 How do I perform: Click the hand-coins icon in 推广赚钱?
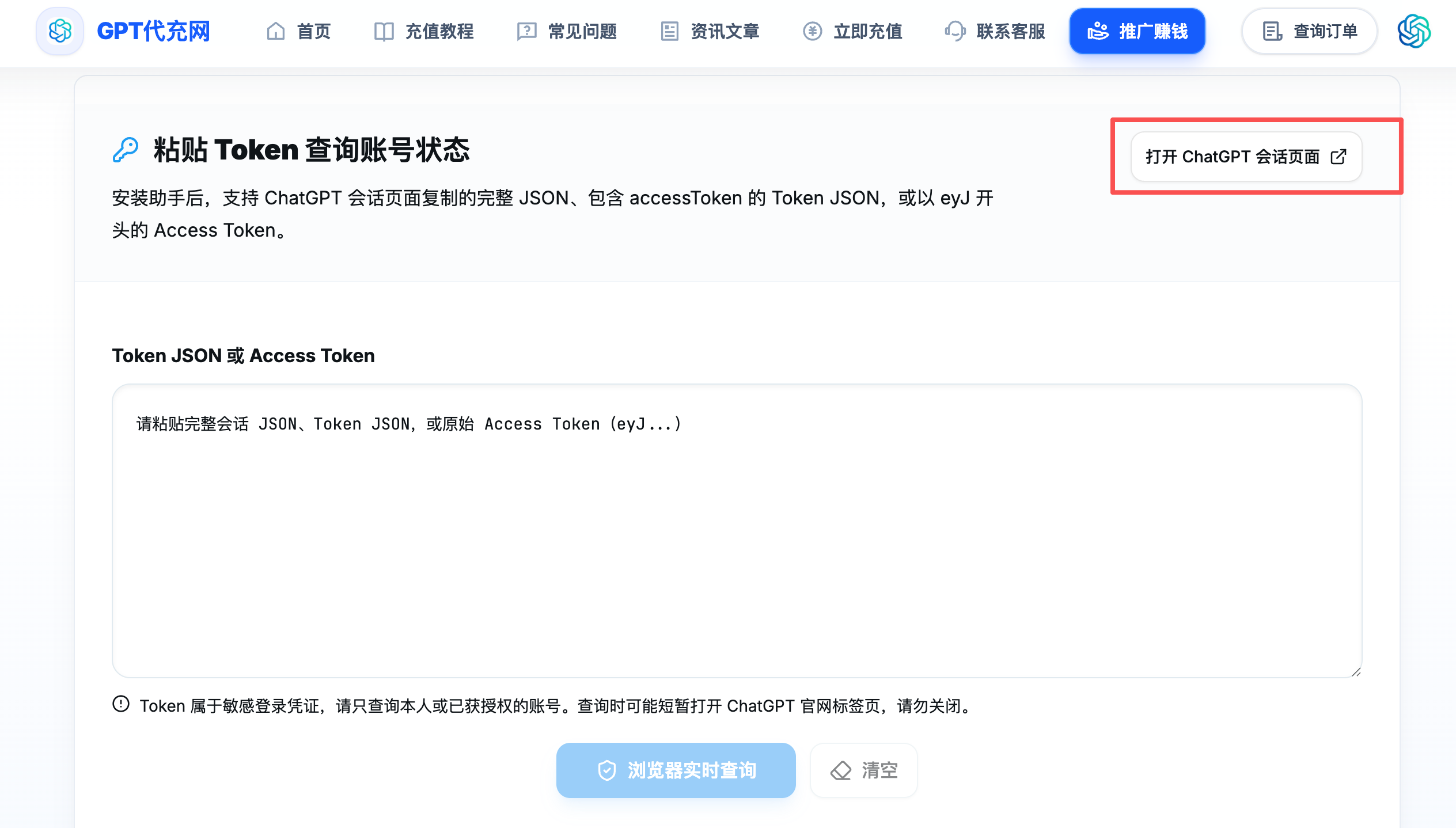pyautogui.click(x=1098, y=31)
